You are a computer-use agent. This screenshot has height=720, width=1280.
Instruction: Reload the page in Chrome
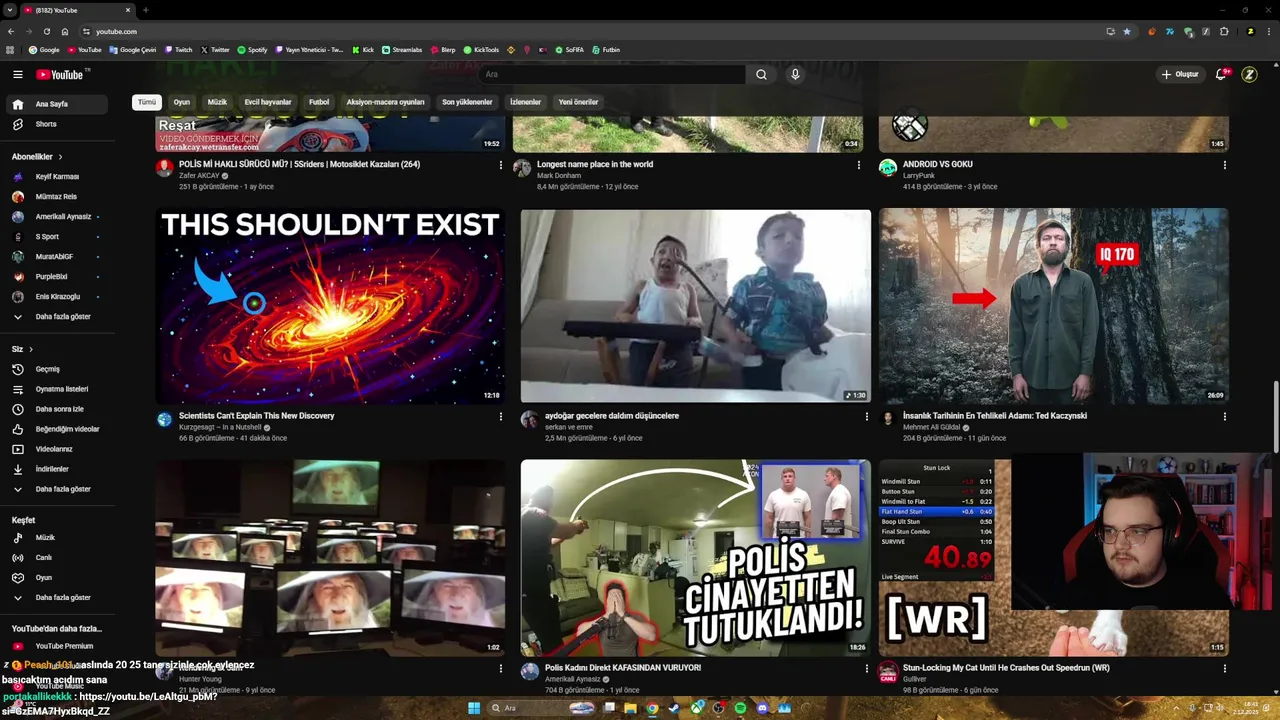[46, 31]
